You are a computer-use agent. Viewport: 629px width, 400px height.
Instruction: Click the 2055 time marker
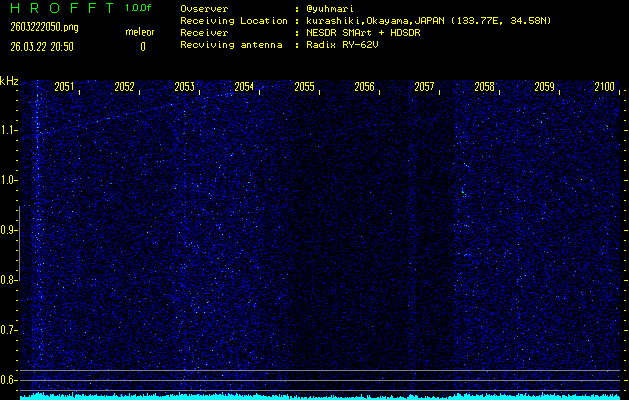[304, 87]
